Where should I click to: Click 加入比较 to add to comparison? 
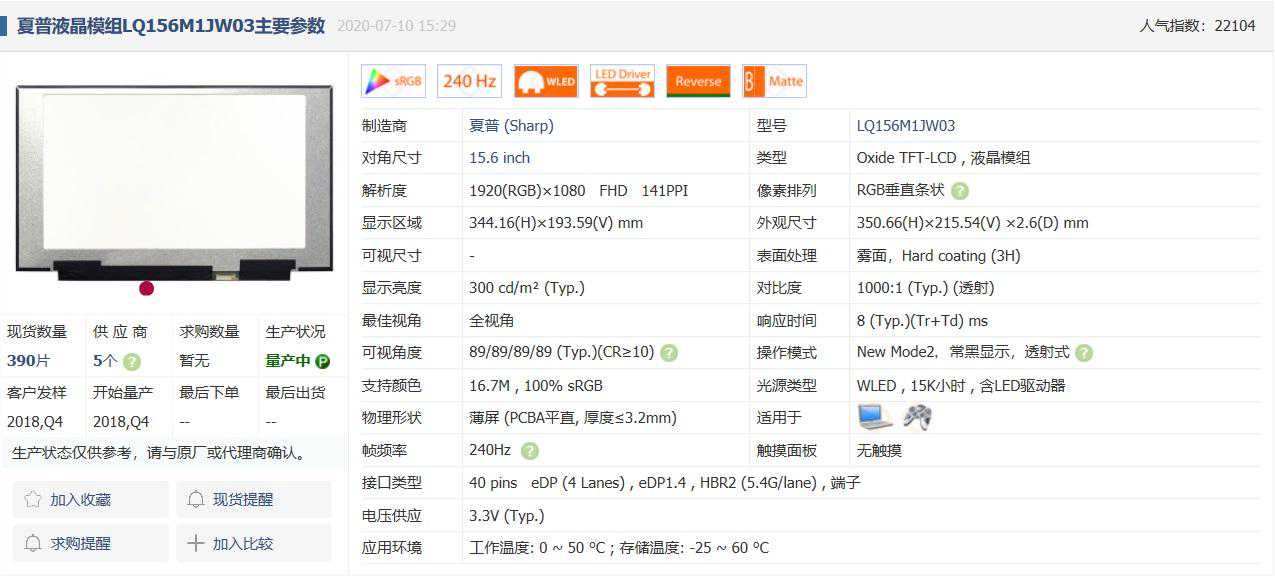254,544
